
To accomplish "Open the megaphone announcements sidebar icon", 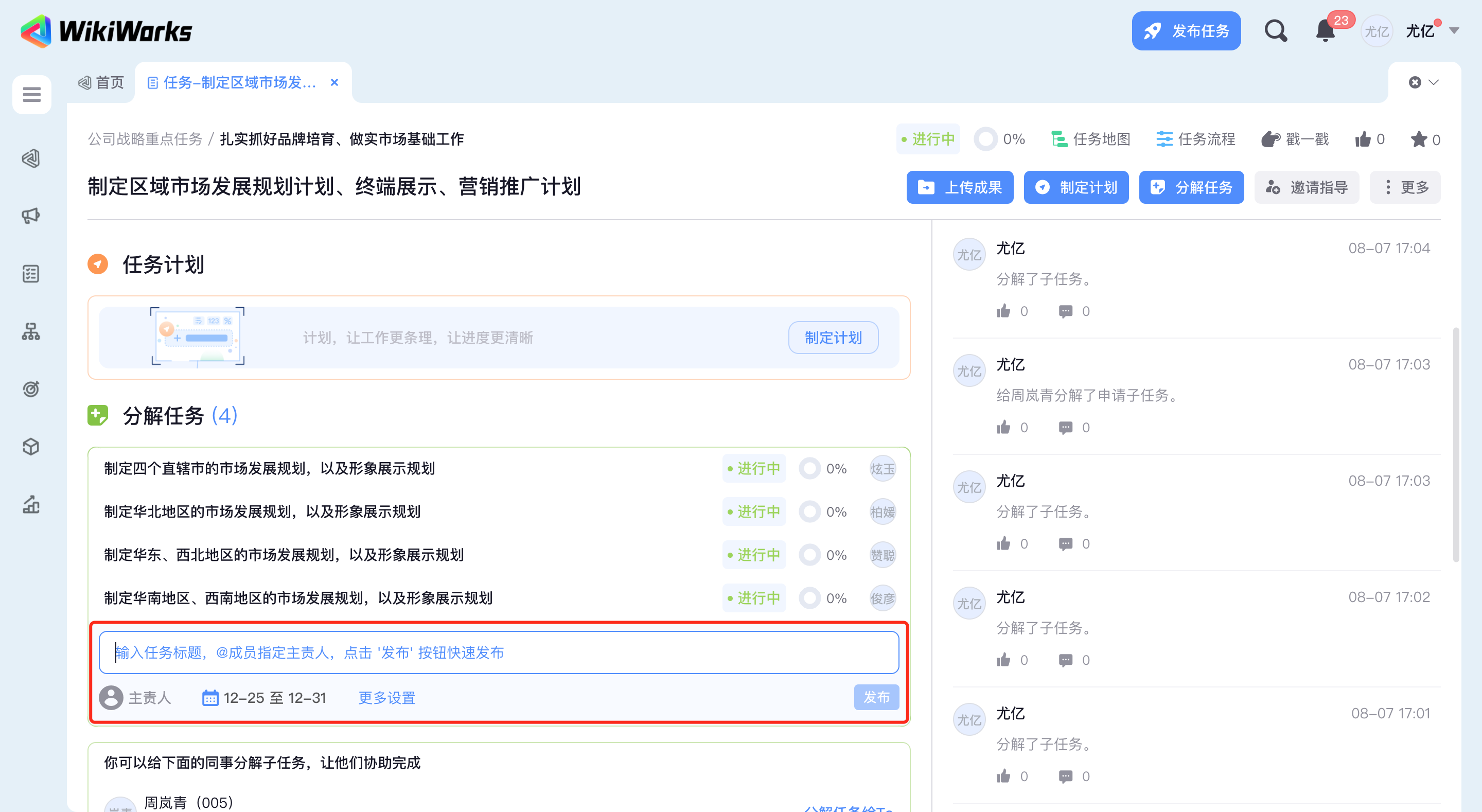I will point(31,216).
